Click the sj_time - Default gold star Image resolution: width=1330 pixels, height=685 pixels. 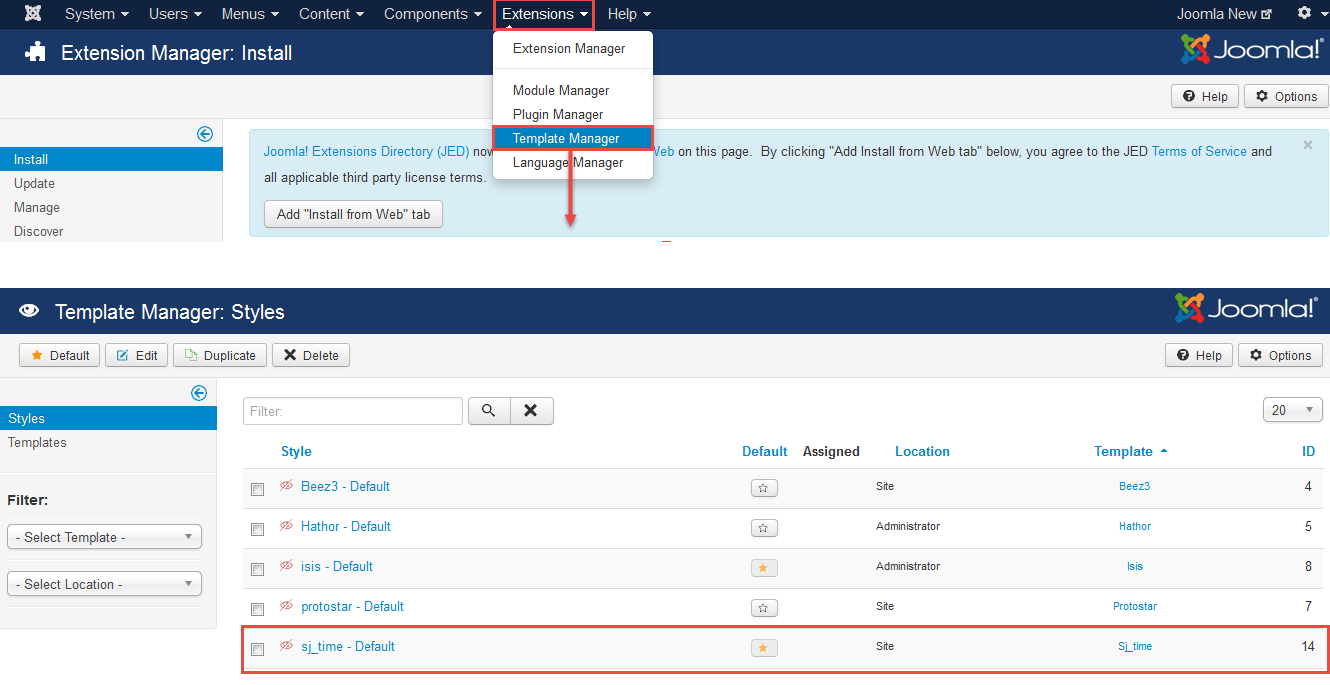pyautogui.click(x=764, y=648)
